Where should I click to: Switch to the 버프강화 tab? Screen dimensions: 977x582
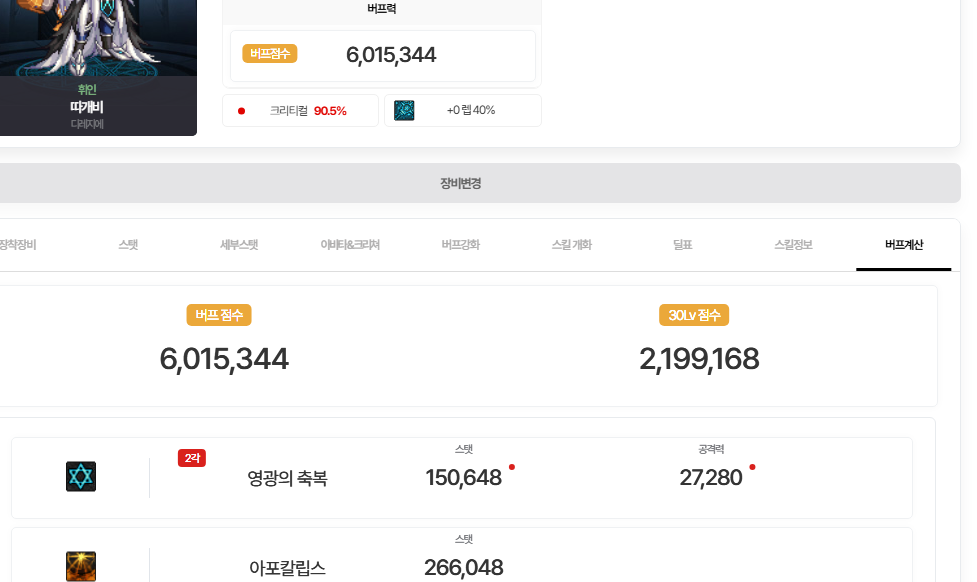(461, 245)
